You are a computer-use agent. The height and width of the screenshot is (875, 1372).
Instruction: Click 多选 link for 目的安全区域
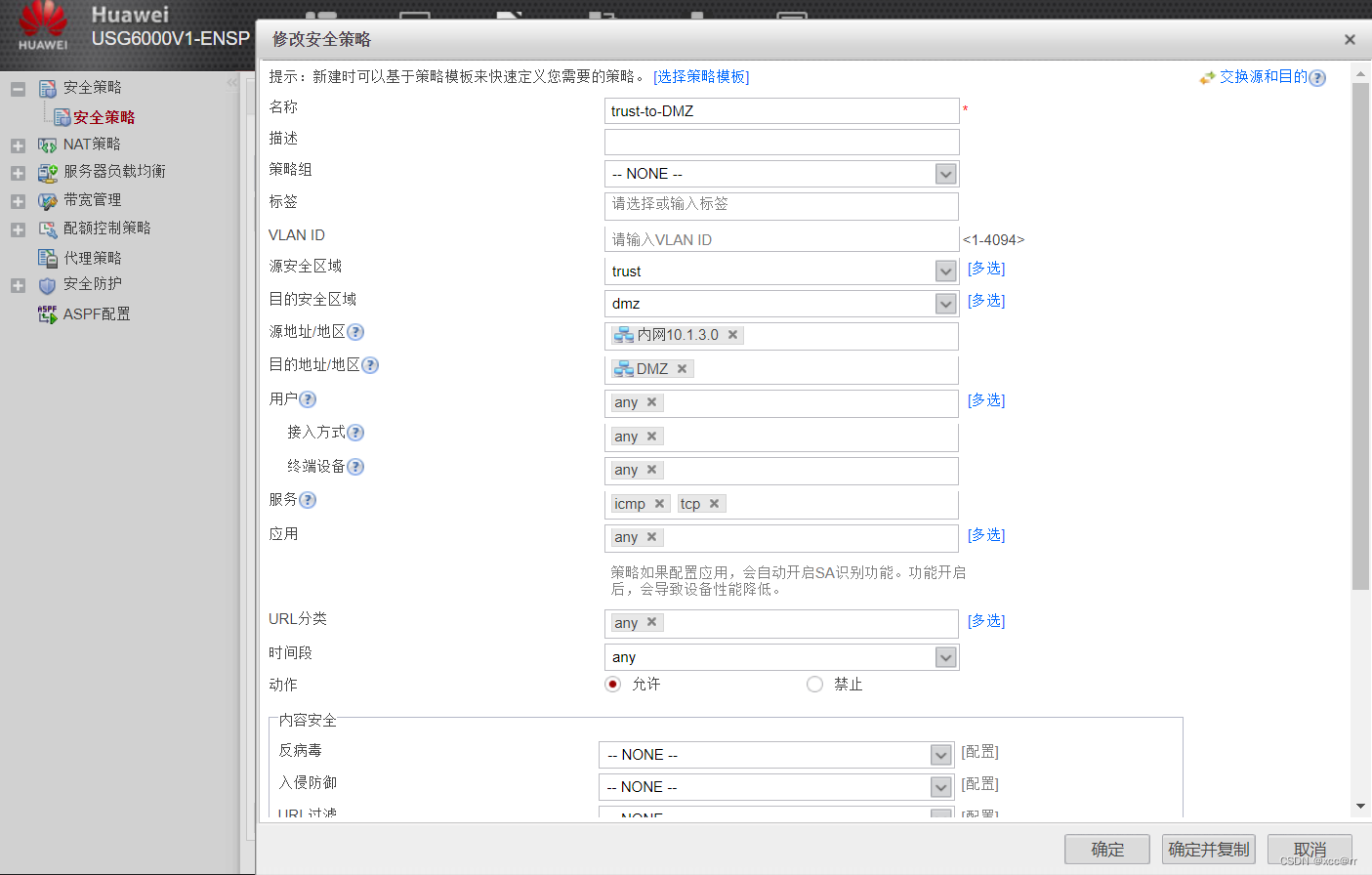pos(986,301)
